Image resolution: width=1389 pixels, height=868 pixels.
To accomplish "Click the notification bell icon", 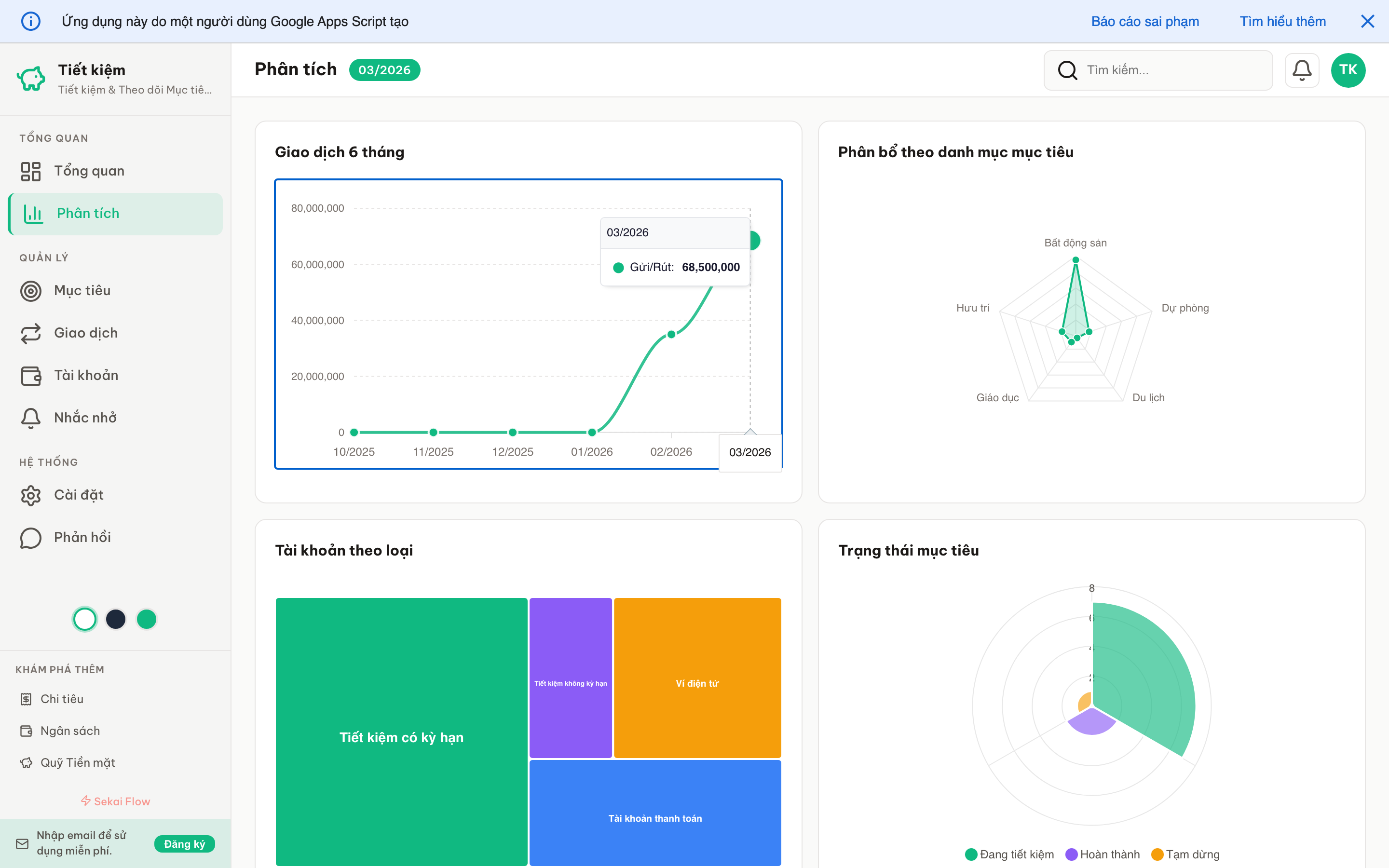I will [x=1301, y=70].
